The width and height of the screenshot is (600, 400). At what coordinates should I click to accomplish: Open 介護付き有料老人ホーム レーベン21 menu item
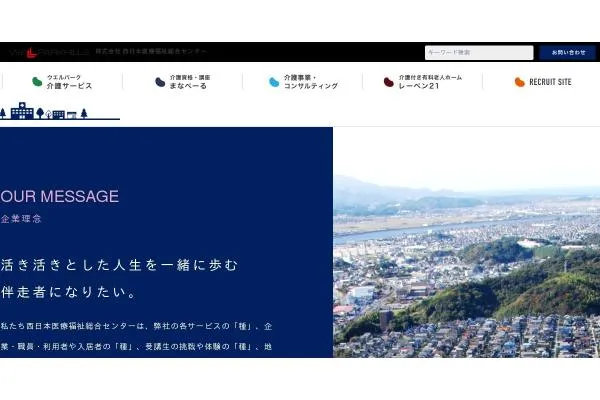pos(423,82)
